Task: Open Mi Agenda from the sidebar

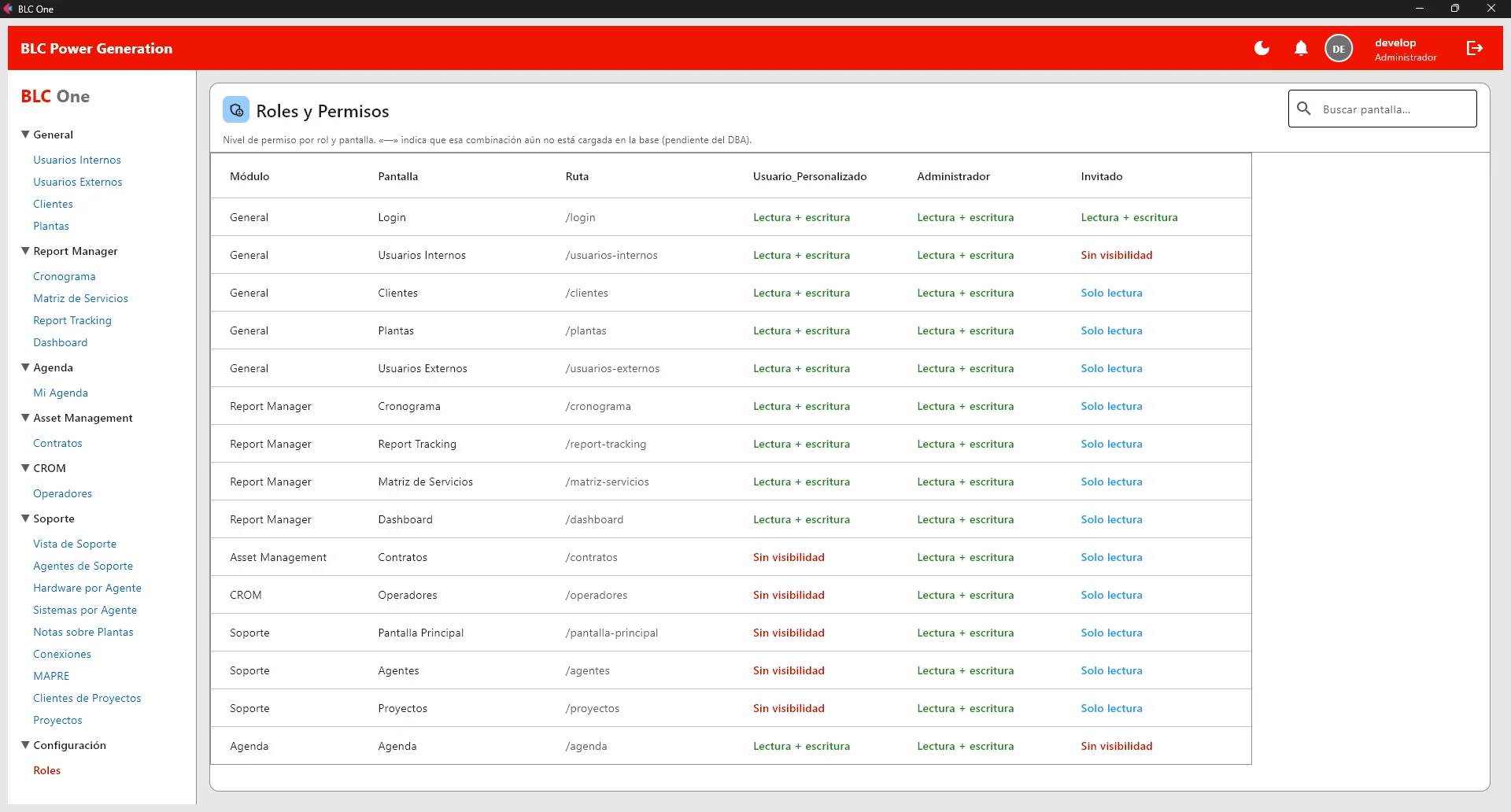Action: pos(61,393)
